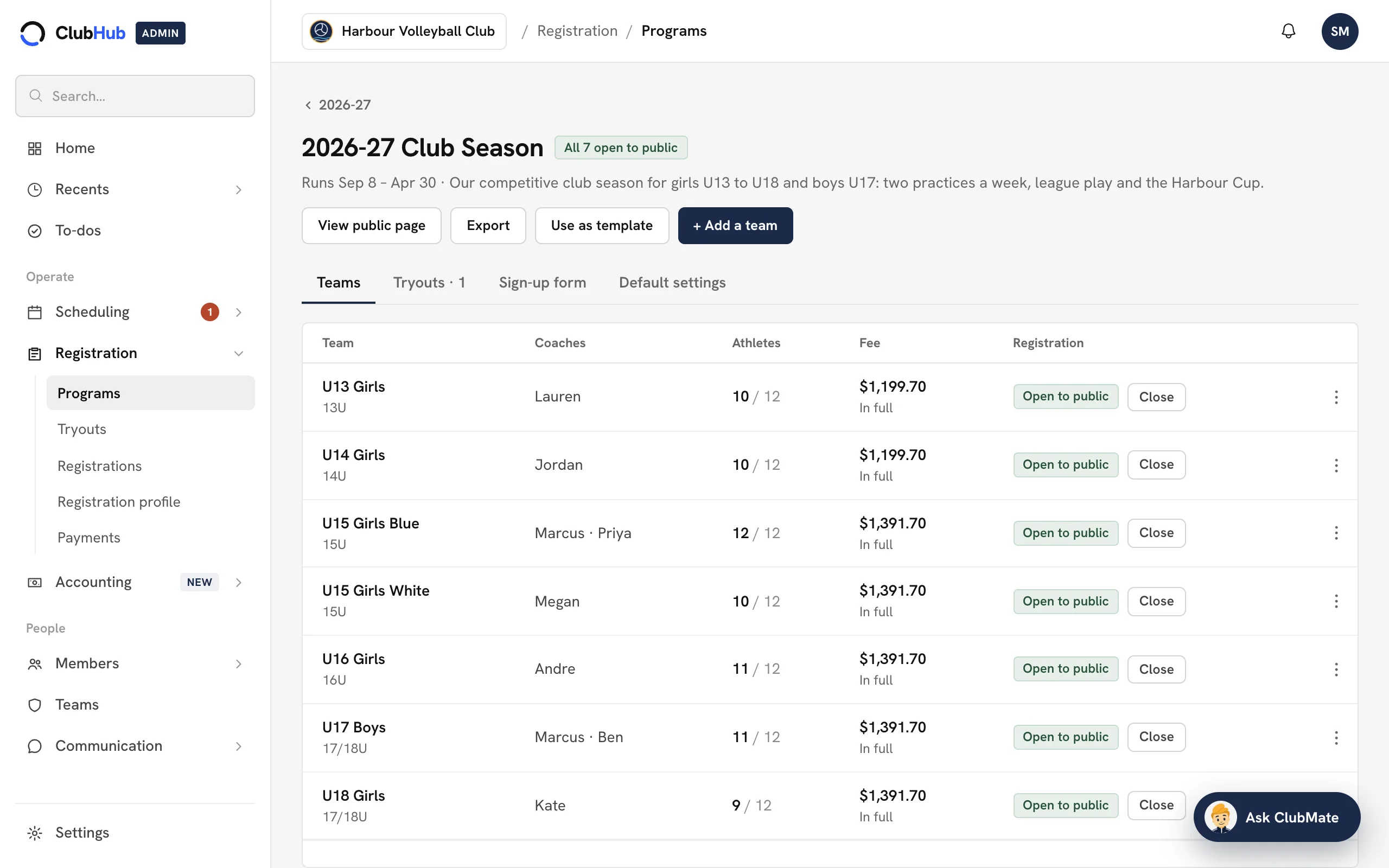Click the Communication chat bubble icon

pyautogui.click(x=34, y=746)
